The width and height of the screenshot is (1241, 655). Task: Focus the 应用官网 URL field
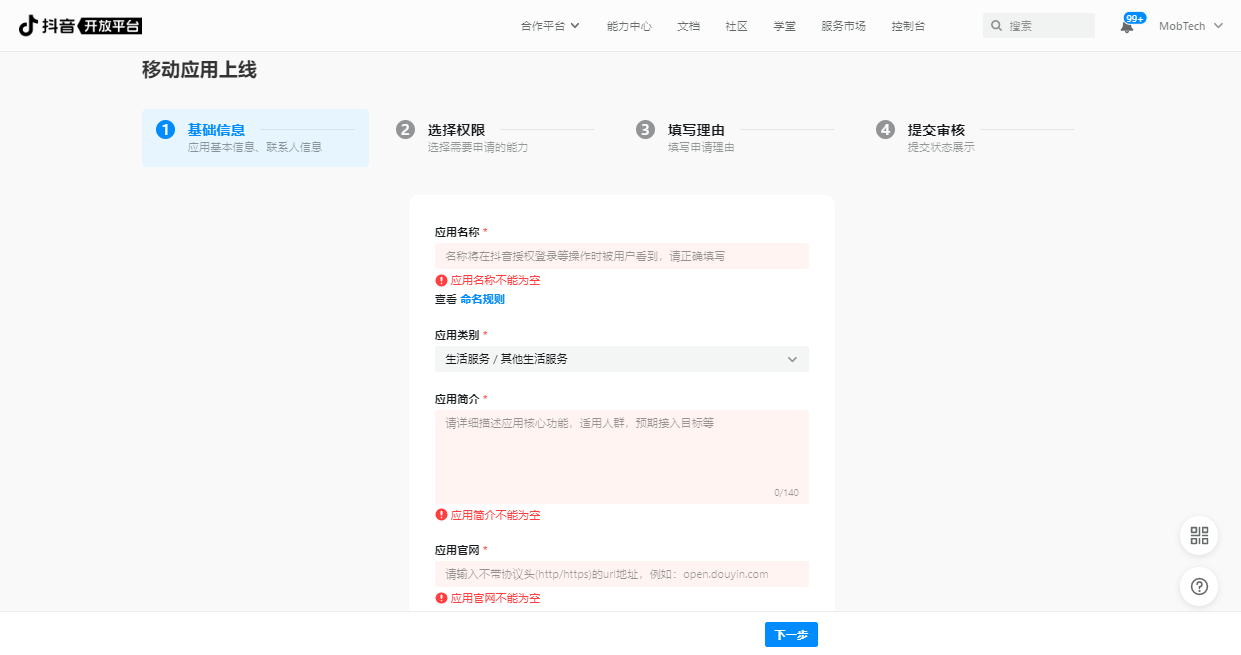pyautogui.click(x=621, y=574)
